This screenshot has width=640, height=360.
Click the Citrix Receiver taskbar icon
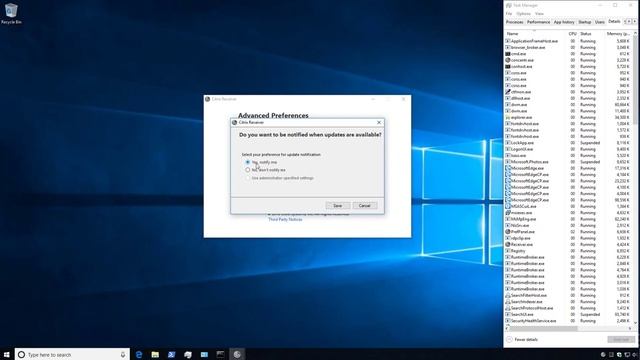click(x=237, y=354)
